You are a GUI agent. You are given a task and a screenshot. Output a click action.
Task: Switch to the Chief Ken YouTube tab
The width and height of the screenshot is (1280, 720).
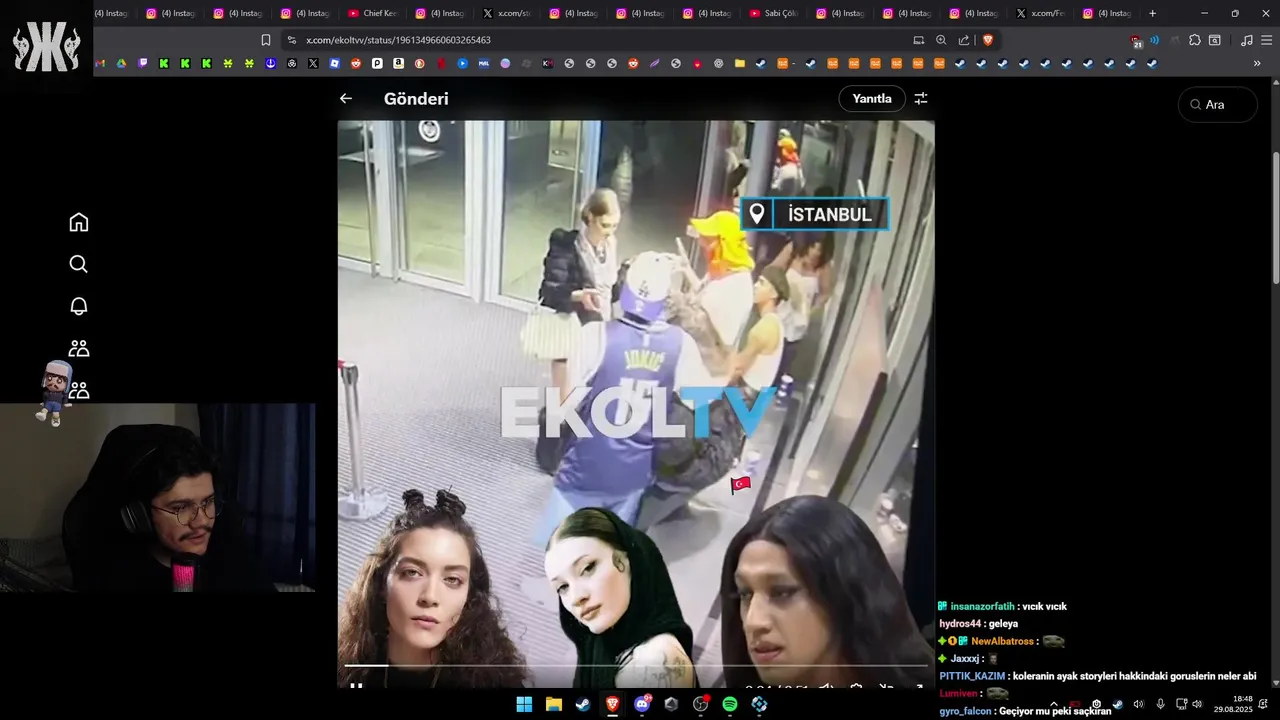(x=372, y=13)
